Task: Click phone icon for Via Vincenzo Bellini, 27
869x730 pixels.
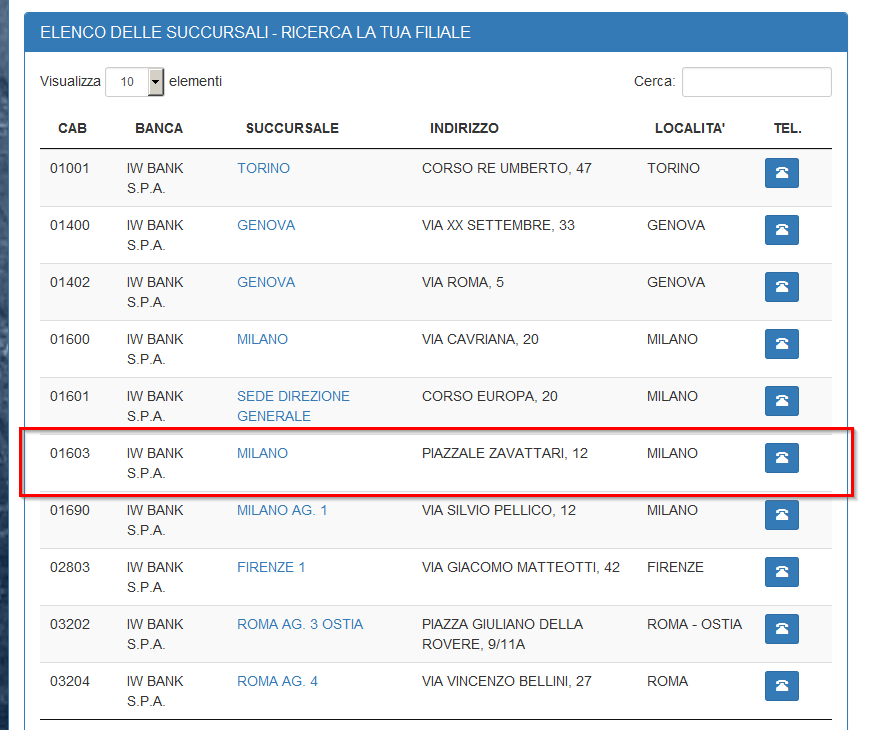Action: 781,686
